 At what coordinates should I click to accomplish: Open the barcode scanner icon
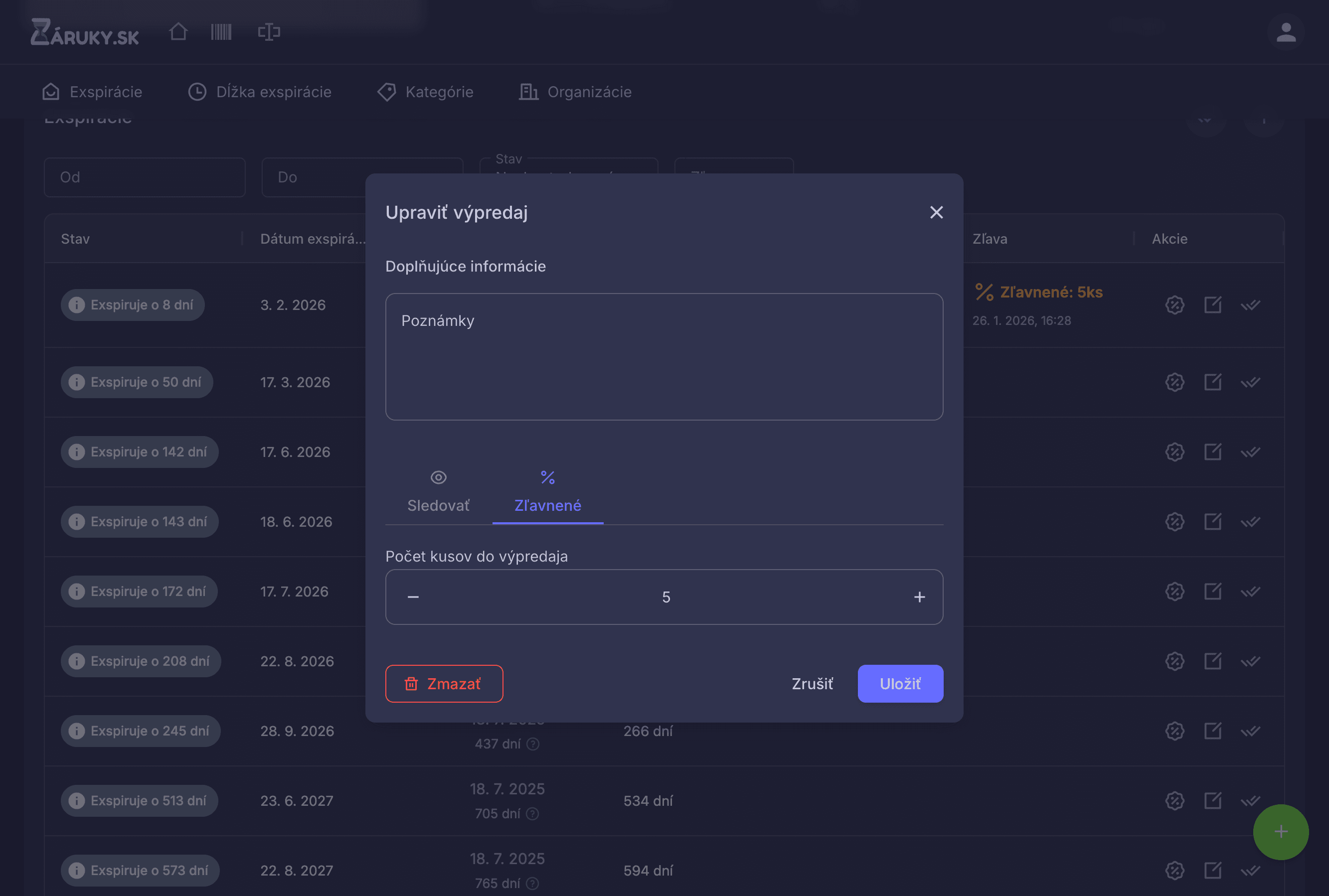tap(221, 31)
